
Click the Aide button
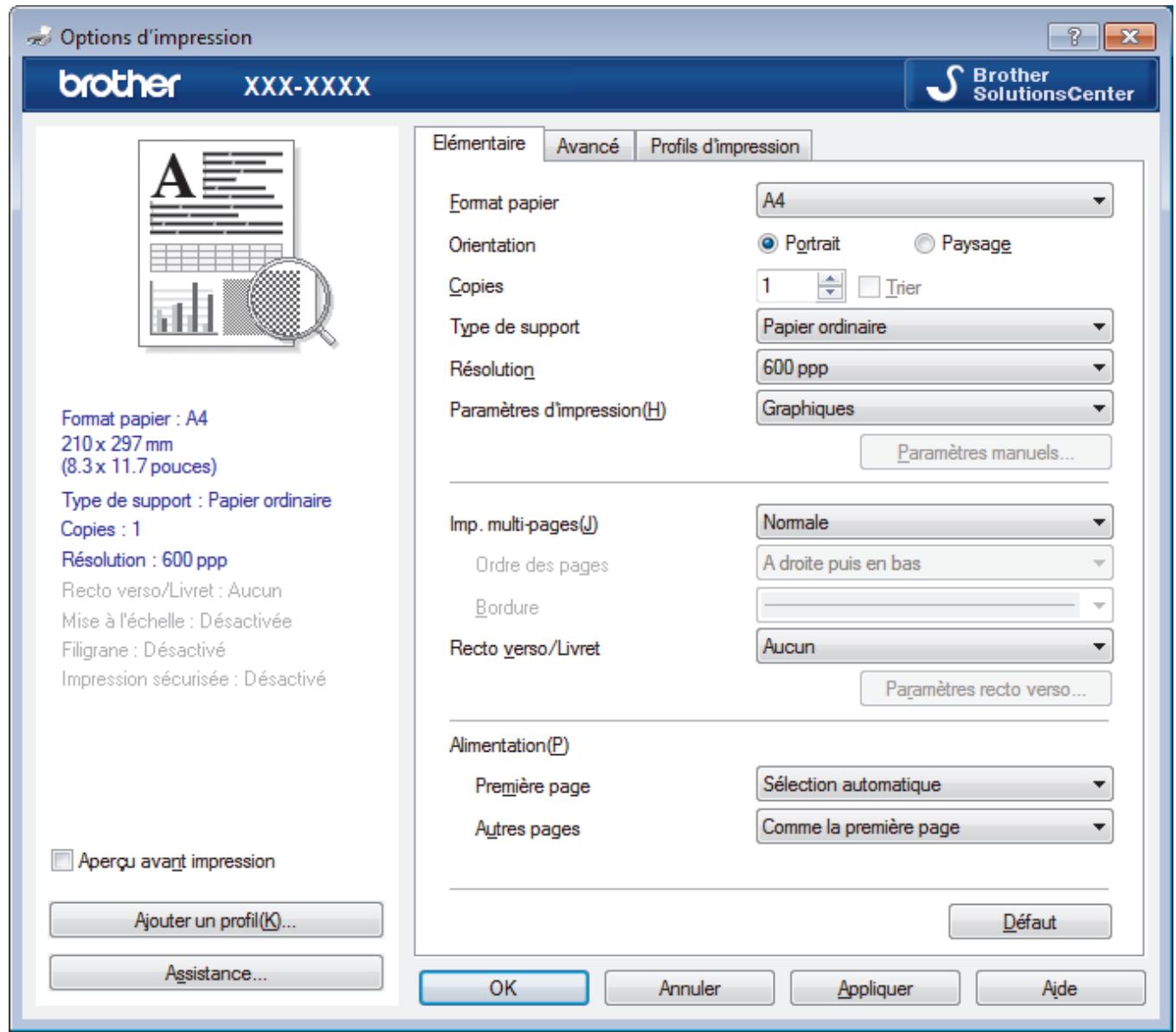tap(1060, 987)
